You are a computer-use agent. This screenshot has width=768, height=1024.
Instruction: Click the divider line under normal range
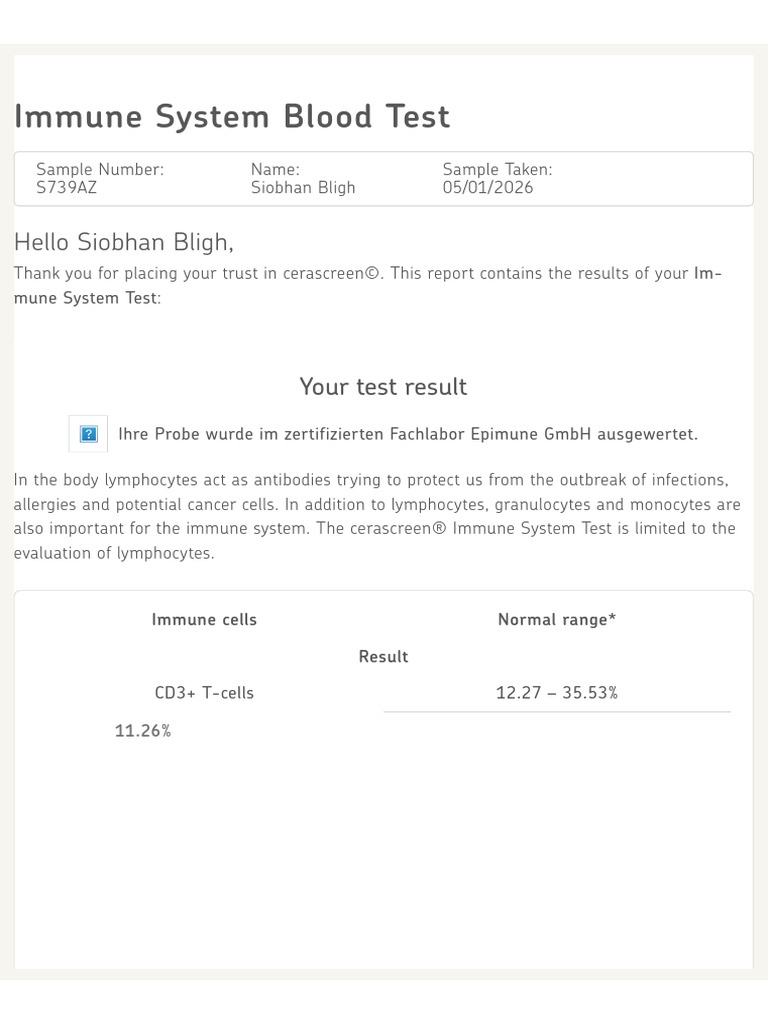point(557,712)
